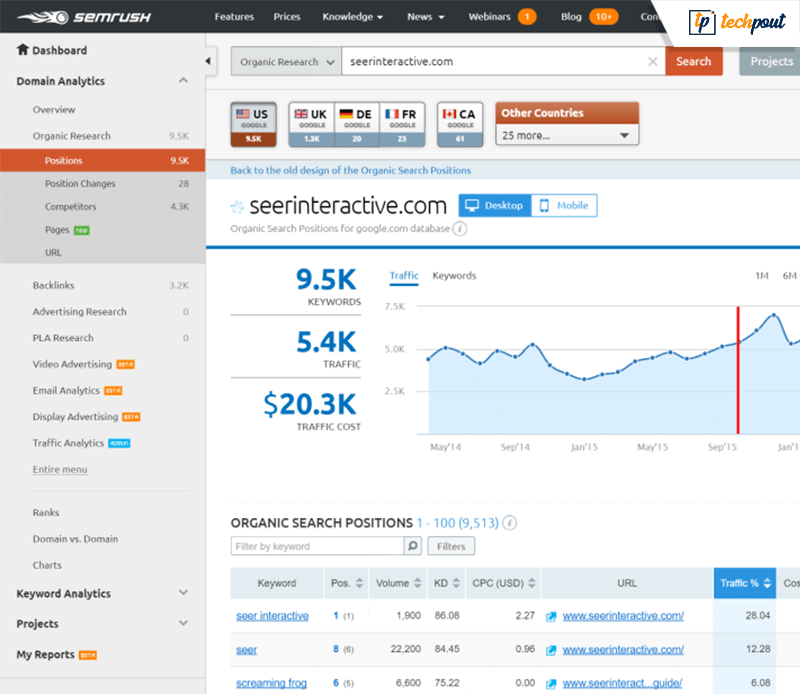Expand the Keyword Analytics section
This screenshot has height=694, width=800.
point(183,593)
